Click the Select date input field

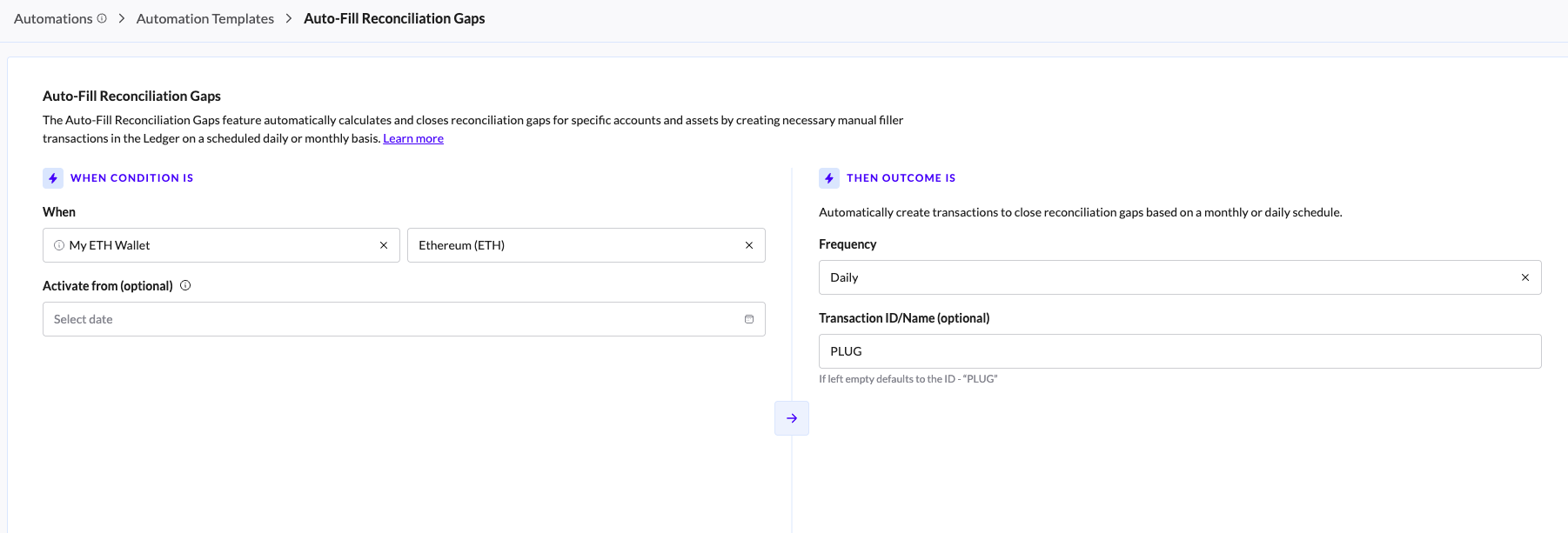click(x=392, y=319)
